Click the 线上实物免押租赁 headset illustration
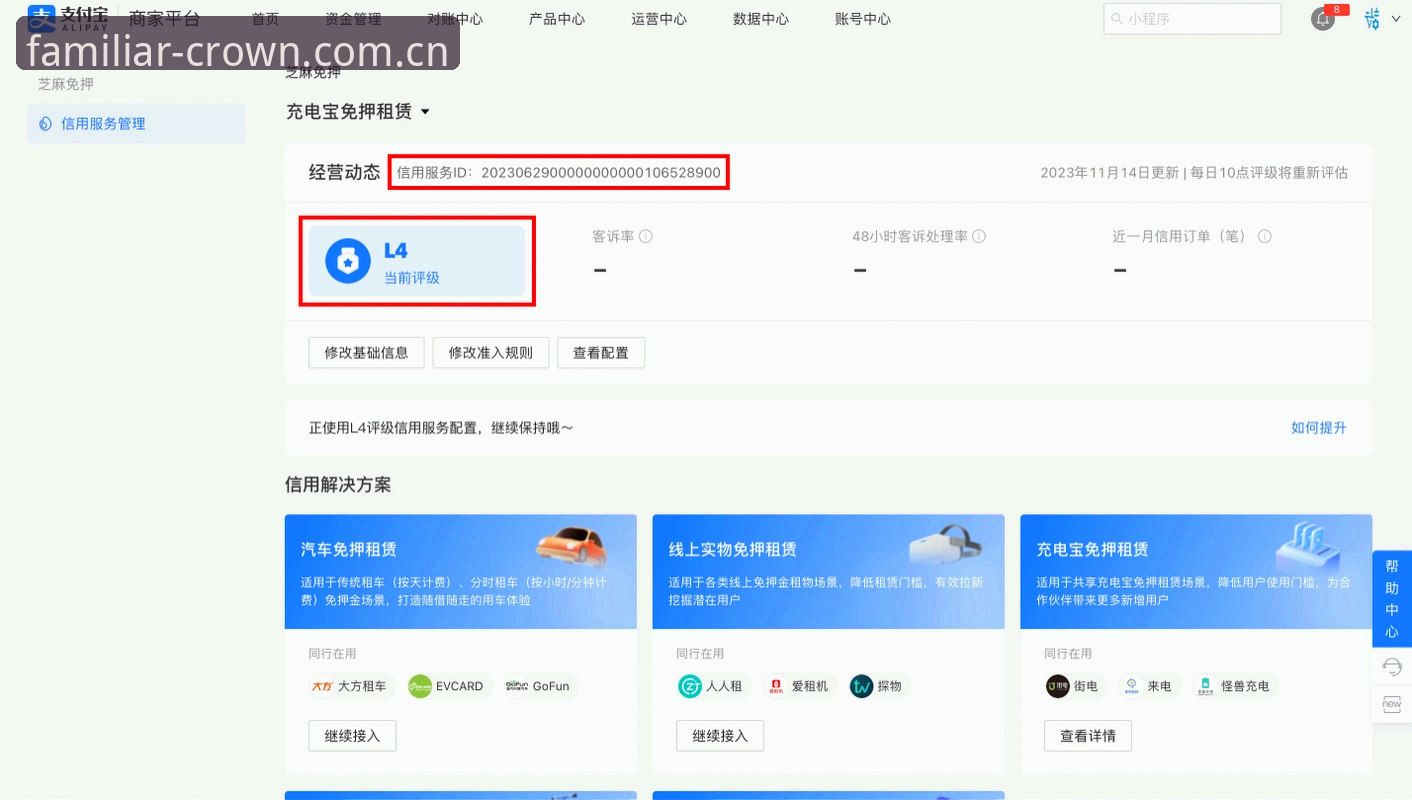The width and height of the screenshot is (1412, 800). (945, 546)
